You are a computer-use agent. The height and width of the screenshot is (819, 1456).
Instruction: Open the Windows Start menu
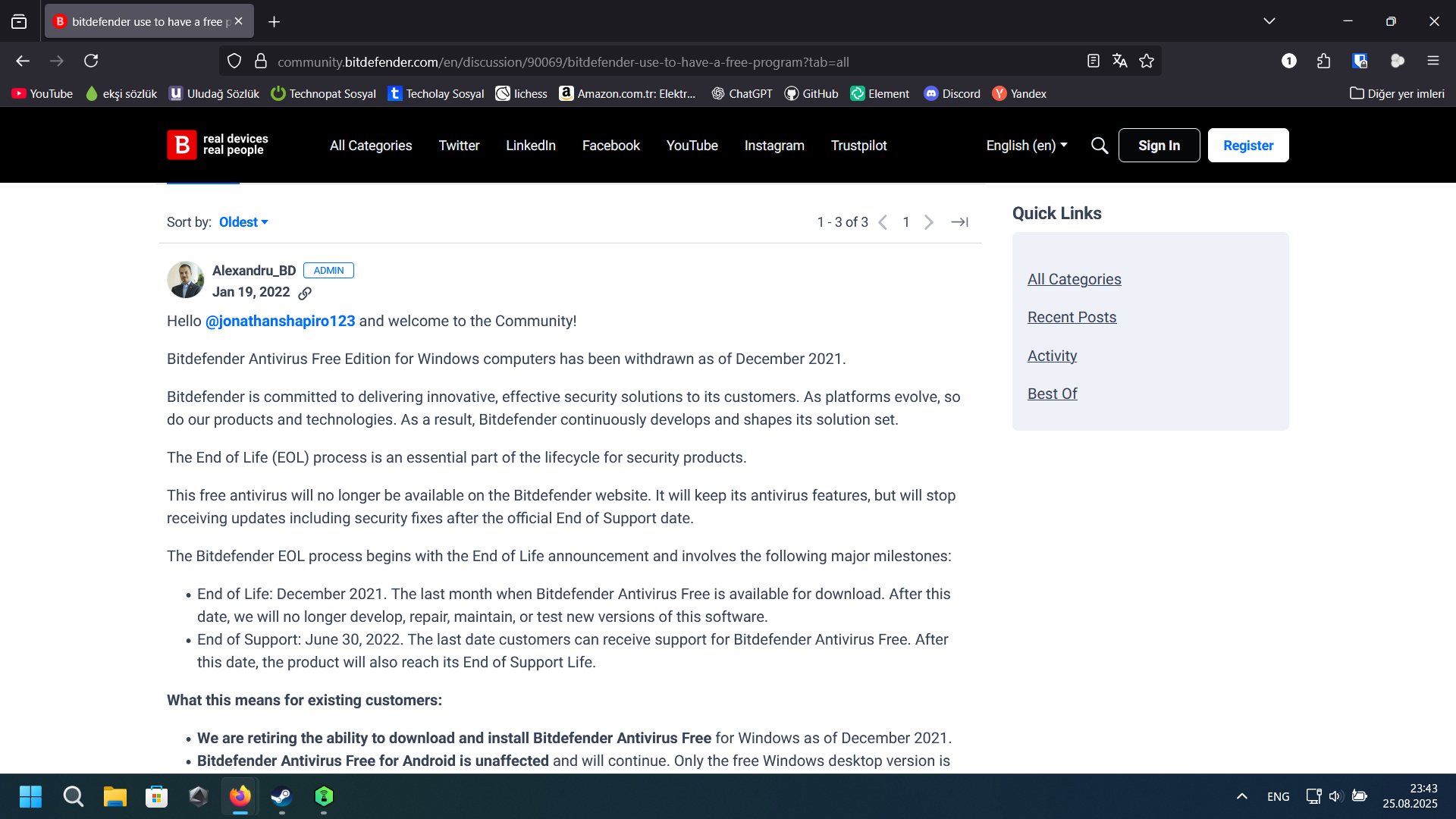click(30, 796)
